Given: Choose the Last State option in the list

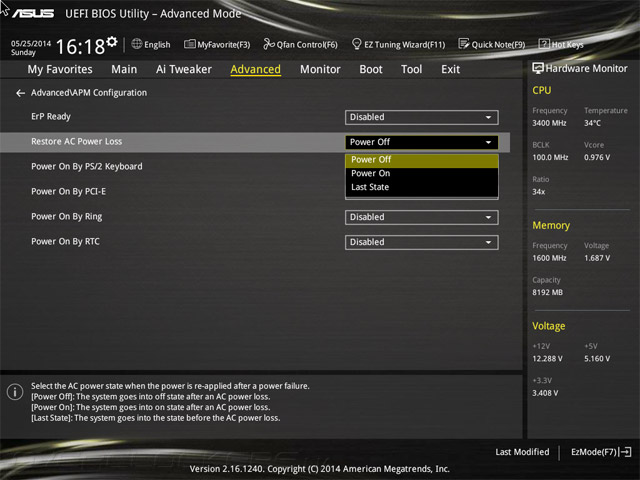Looking at the screenshot, I should [x=422, y=187].
